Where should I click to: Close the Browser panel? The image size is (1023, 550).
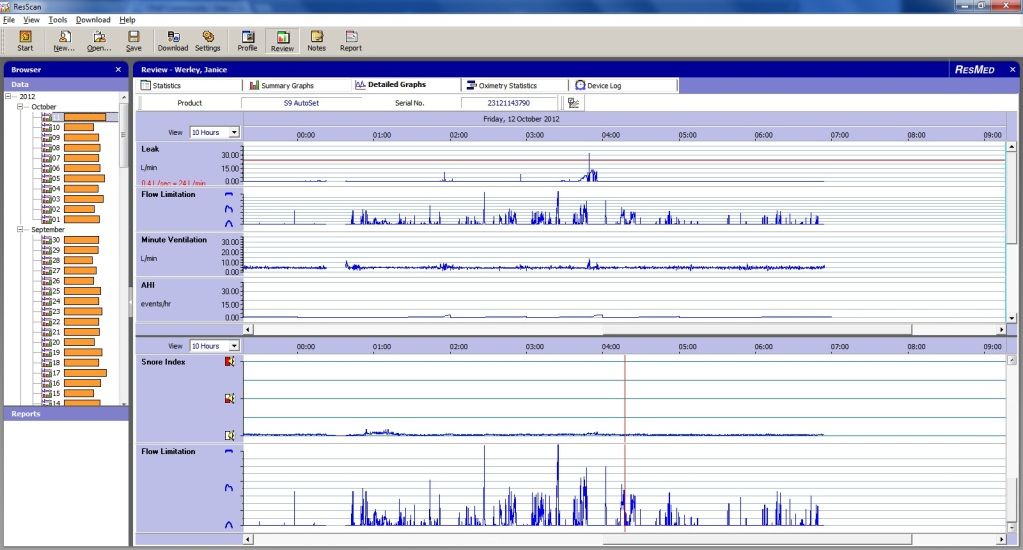(x=118, y=70)
